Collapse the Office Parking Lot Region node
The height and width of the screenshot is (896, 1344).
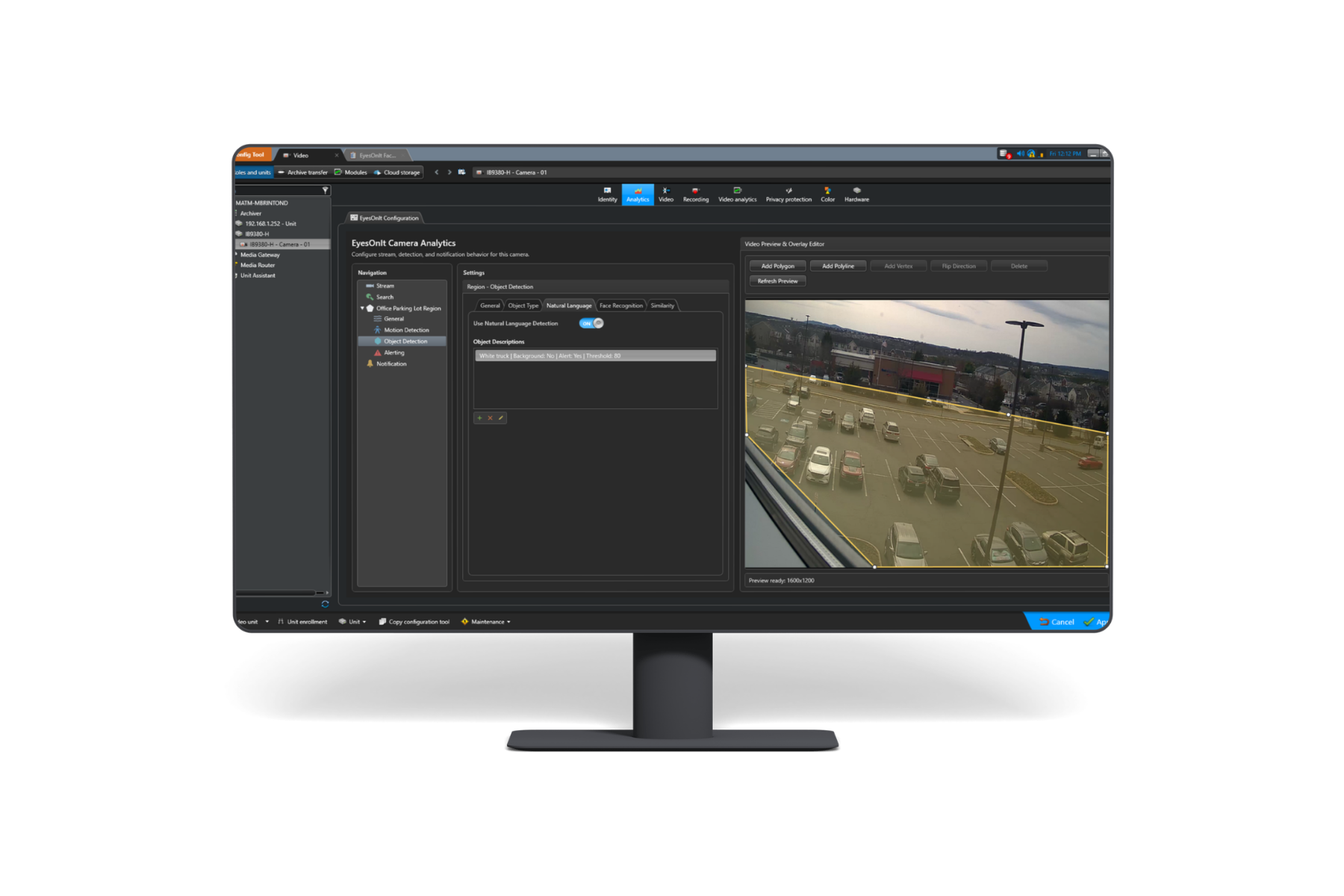tap(362, 308)
